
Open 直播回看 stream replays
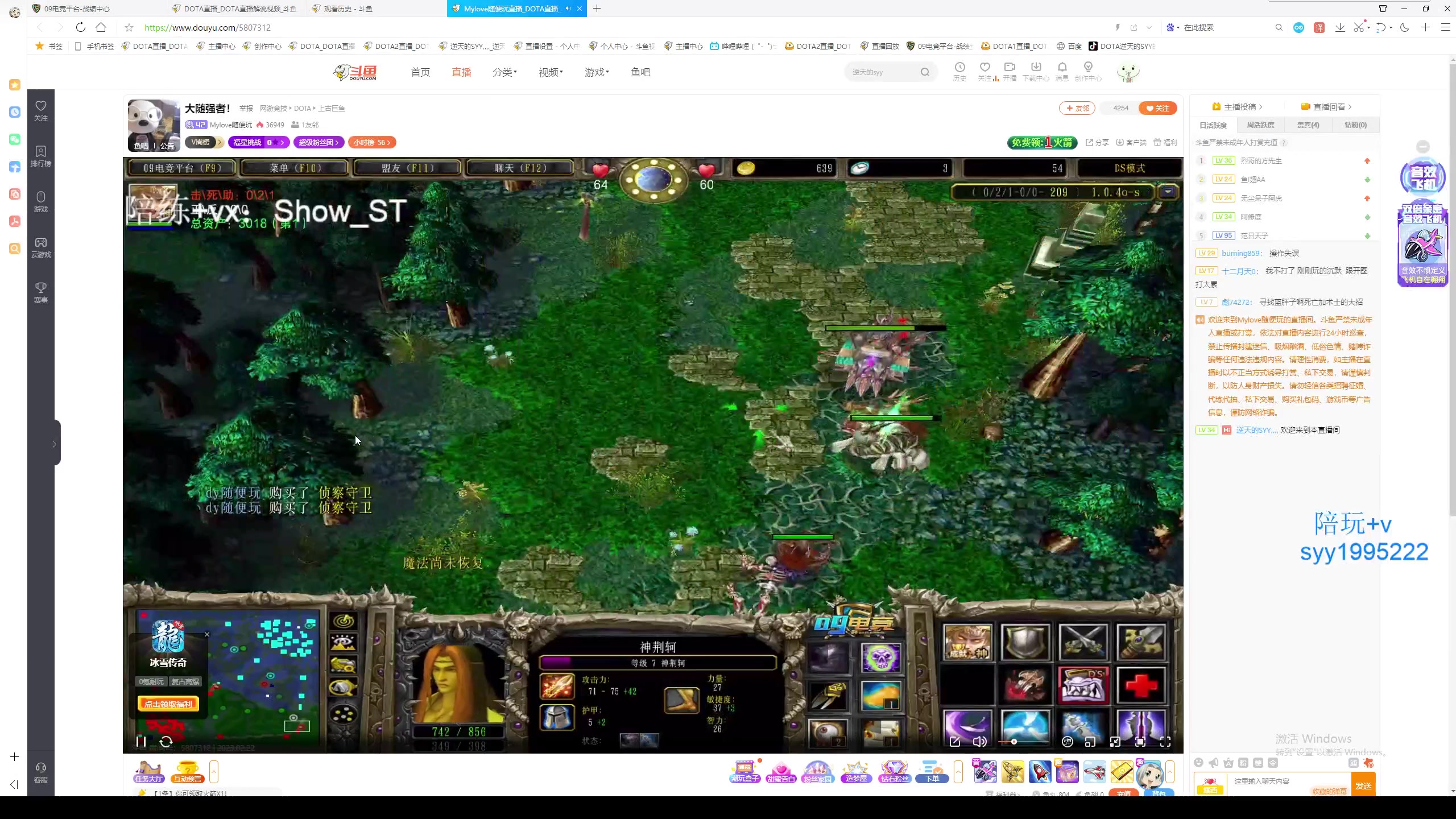click(x=1326, y=106)
